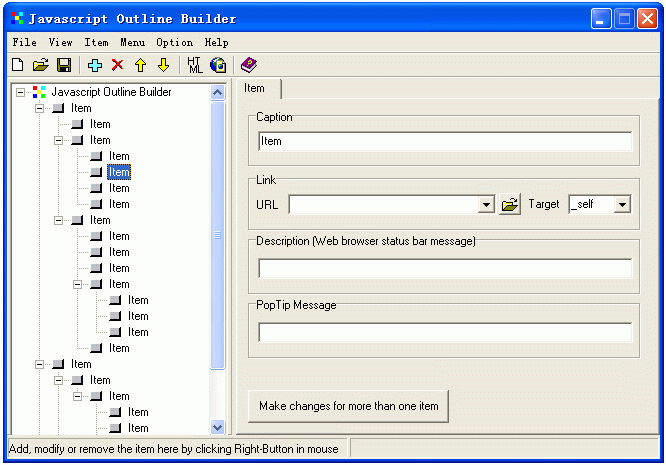Screen dimensions: 666x465
Task: Click the tree vertical scrollbar thumb
Action: coord(217,235)
